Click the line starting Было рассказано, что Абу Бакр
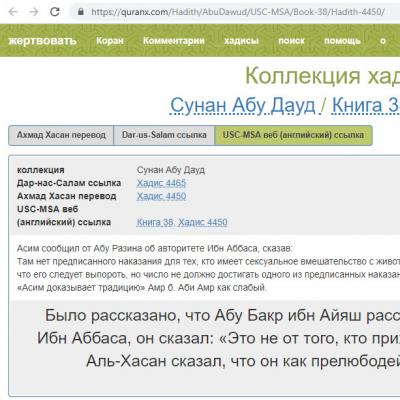400x400 pixels. point(222,315)
